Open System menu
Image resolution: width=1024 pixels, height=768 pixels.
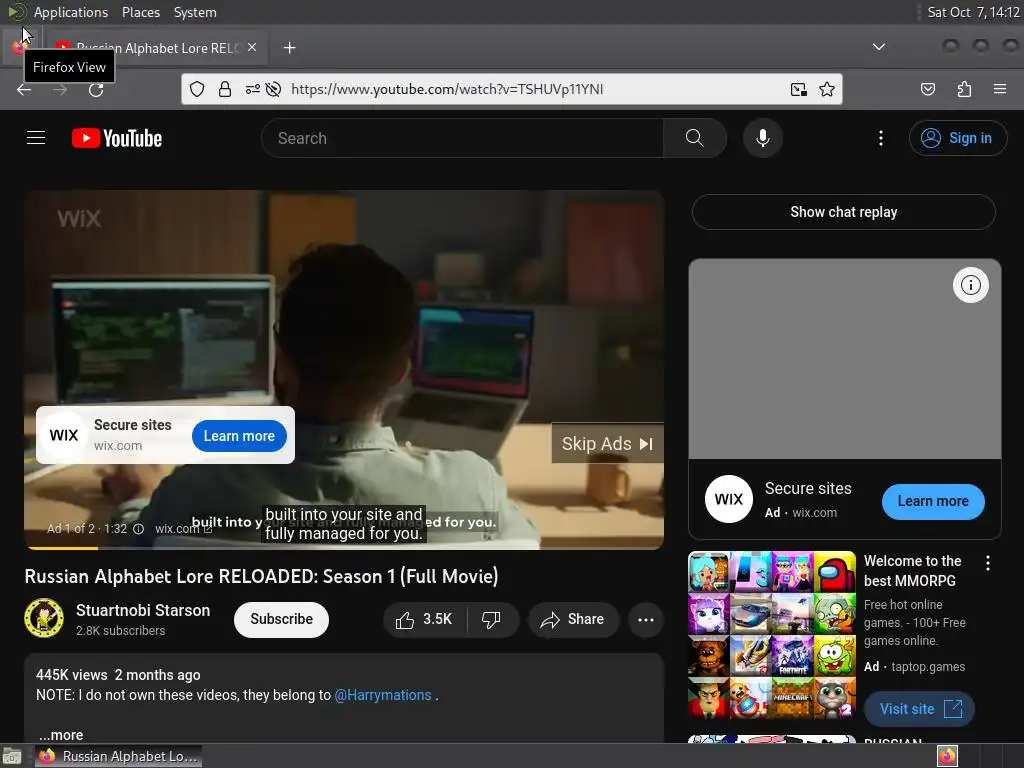(195, 12)
